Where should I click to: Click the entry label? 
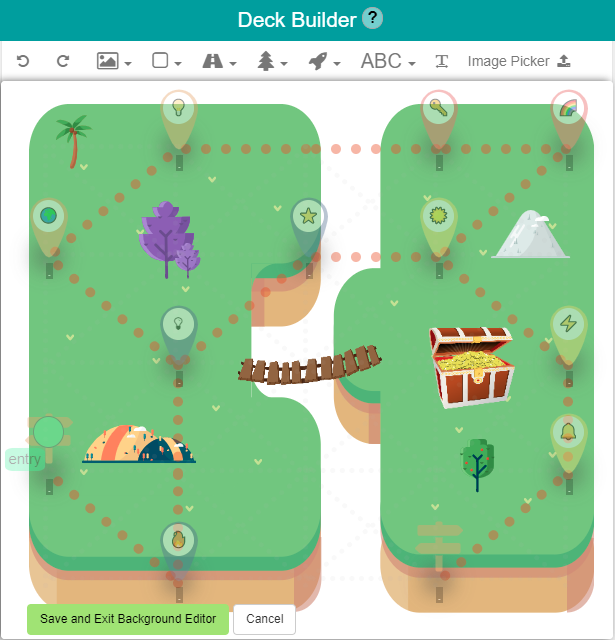click(x=25, y=460)
